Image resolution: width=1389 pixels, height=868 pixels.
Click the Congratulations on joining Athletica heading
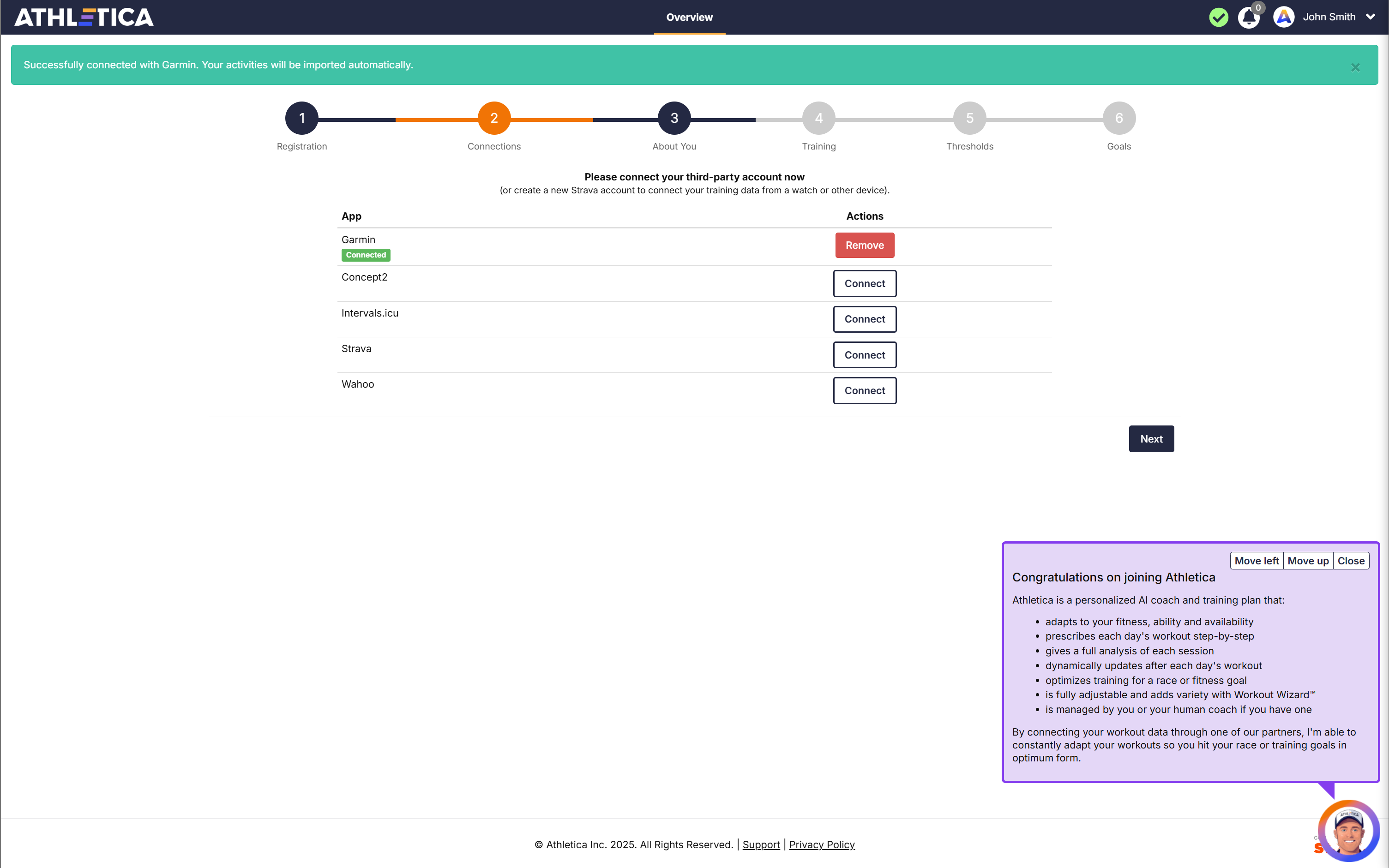pyautogui.click(x=1113, y=578)
